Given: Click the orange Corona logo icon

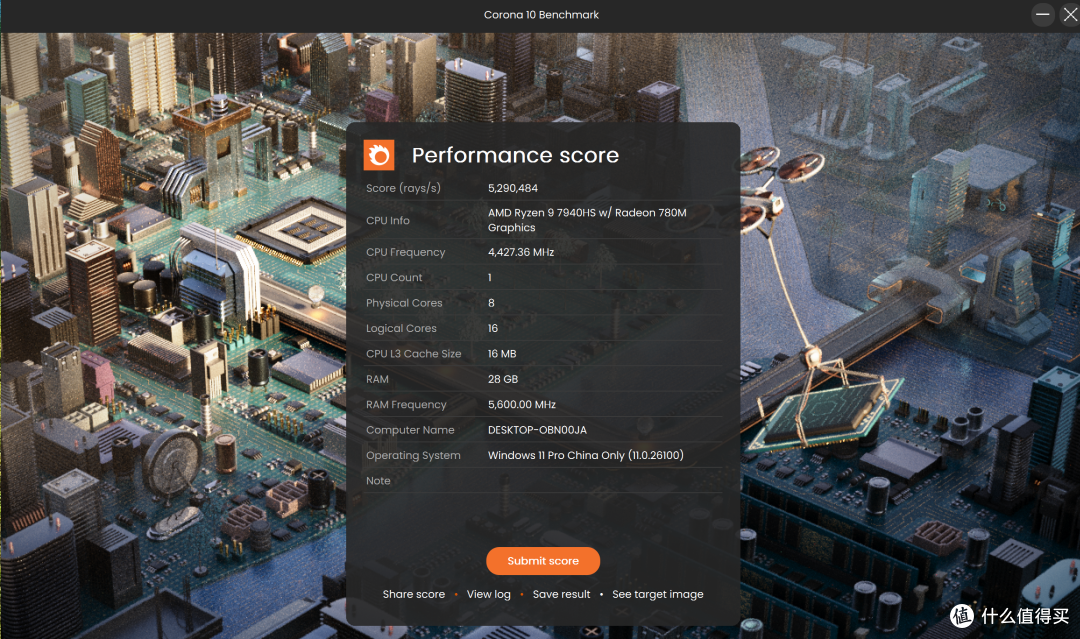Looking at the screenshot, I should 379,155.
